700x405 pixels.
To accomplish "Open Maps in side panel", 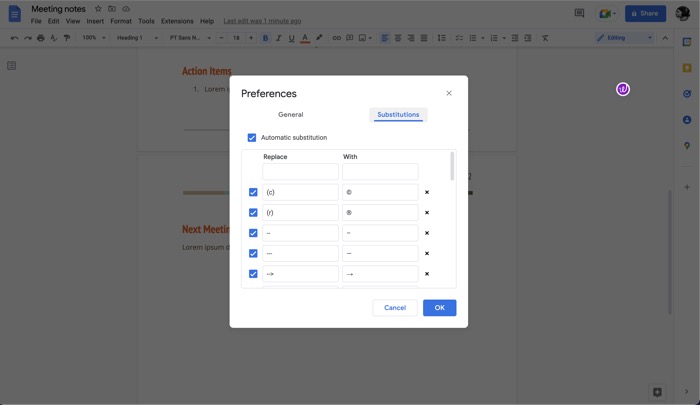I will click(x=687, y=146).
